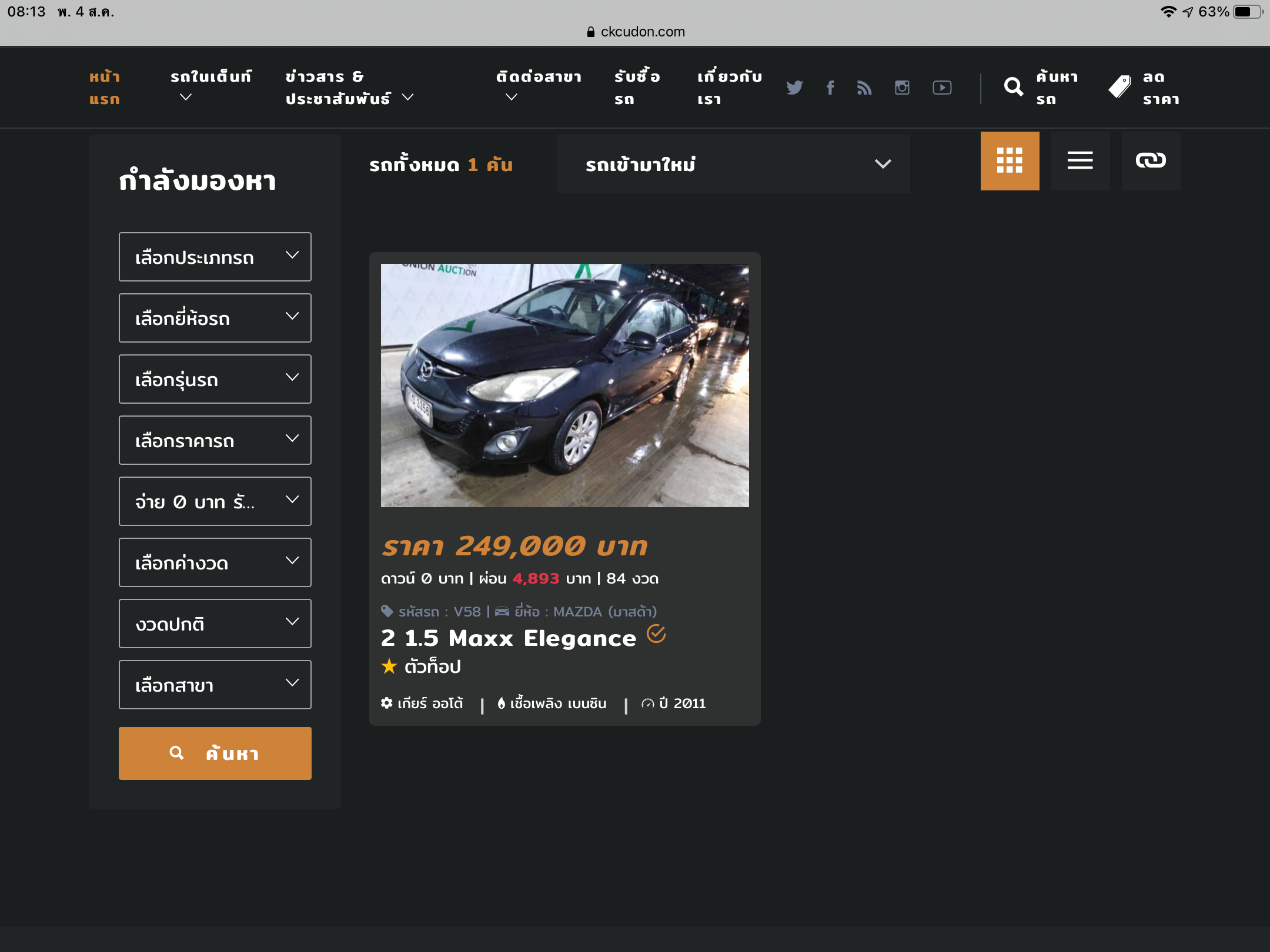Go to หน้าแรก home page

(105, 87)
